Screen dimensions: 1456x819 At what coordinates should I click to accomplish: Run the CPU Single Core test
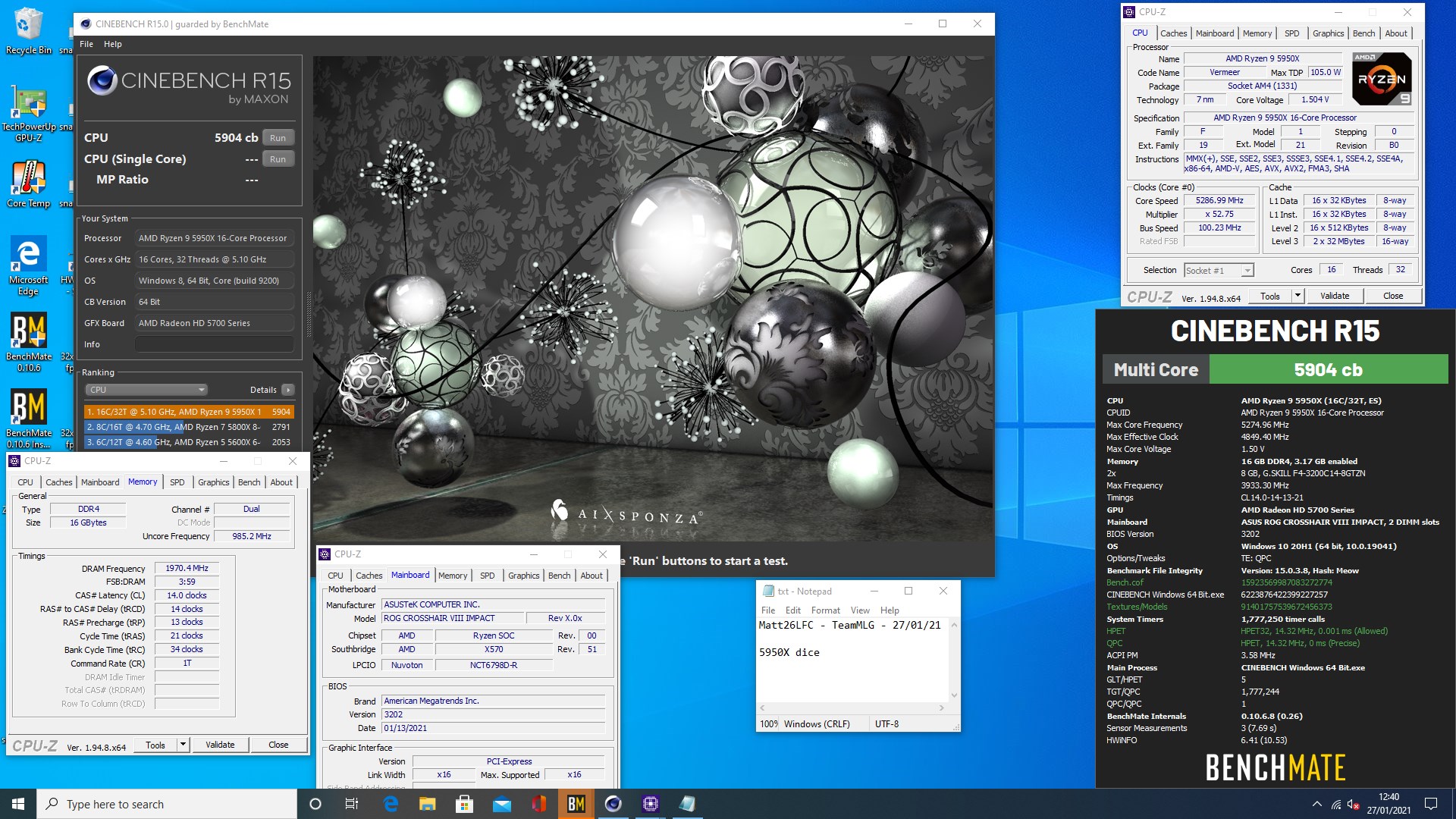tap(278, 159)
